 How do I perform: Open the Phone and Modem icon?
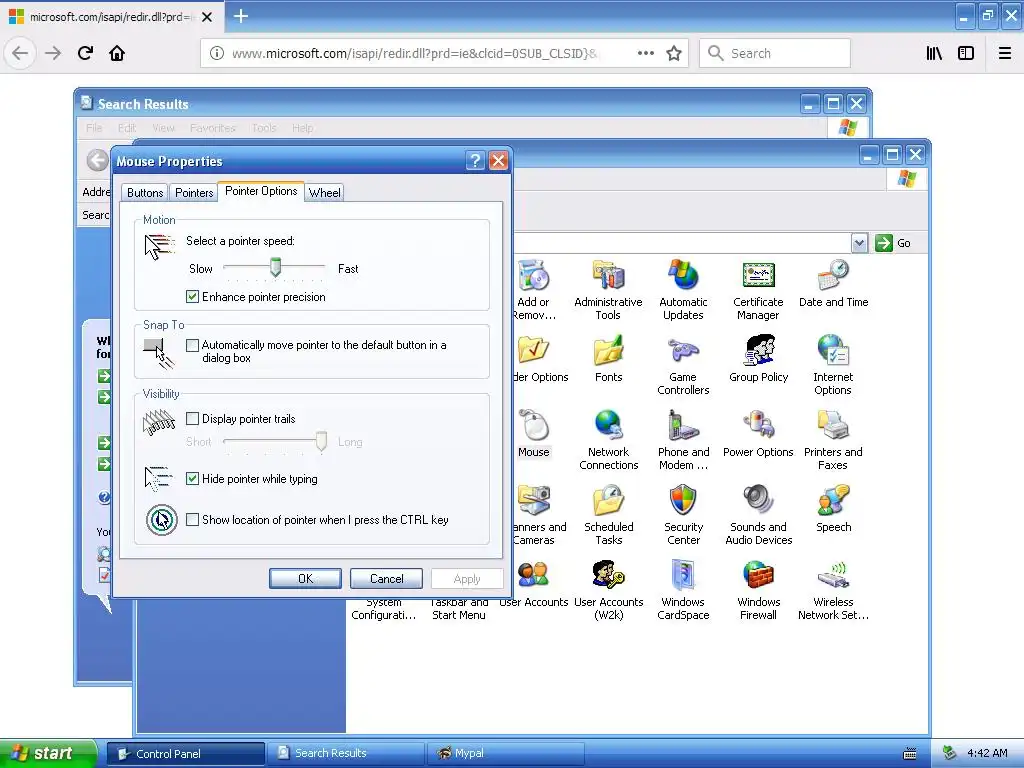(683, 440)
